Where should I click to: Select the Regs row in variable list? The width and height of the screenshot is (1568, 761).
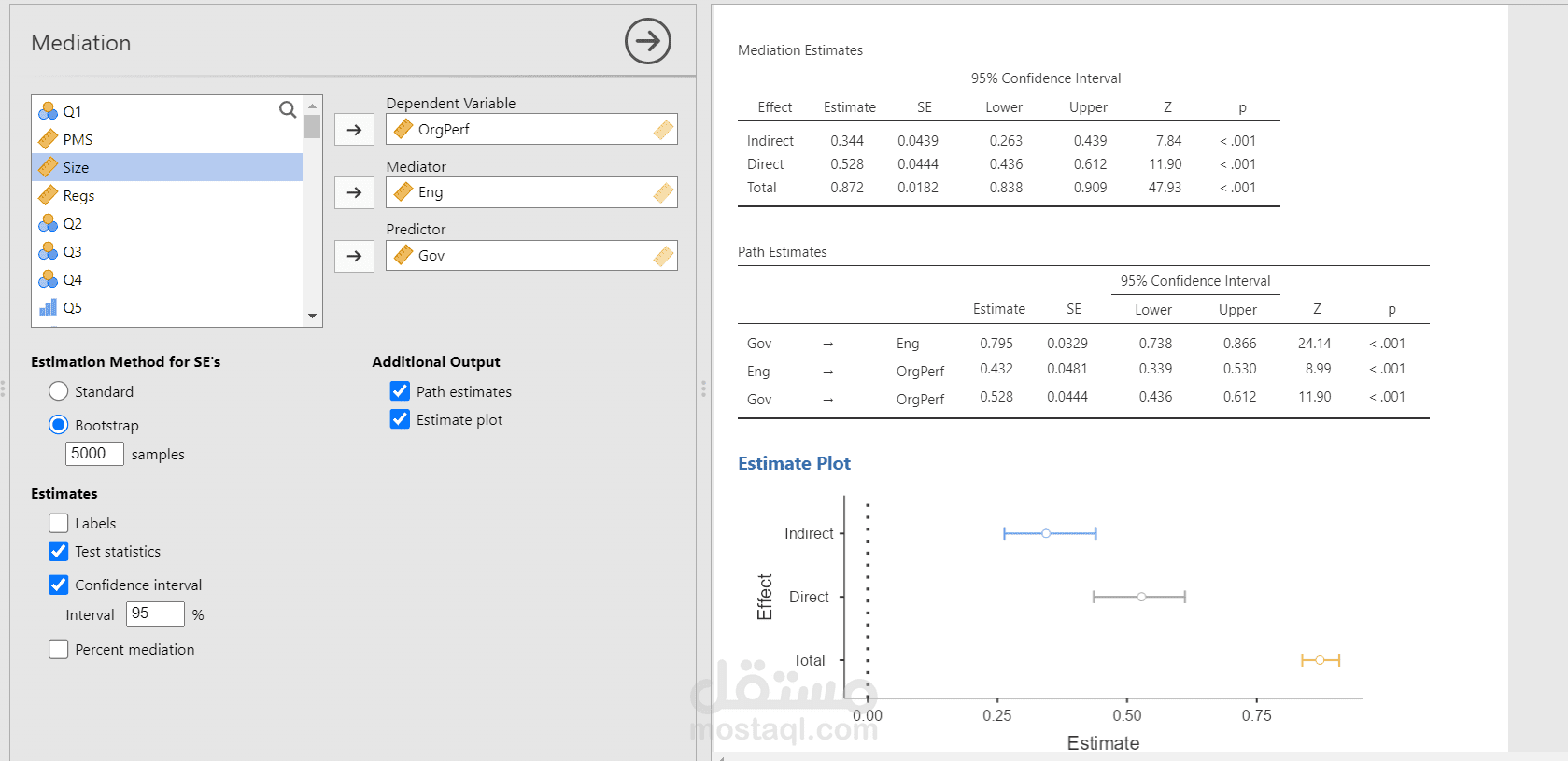[167, 195]
